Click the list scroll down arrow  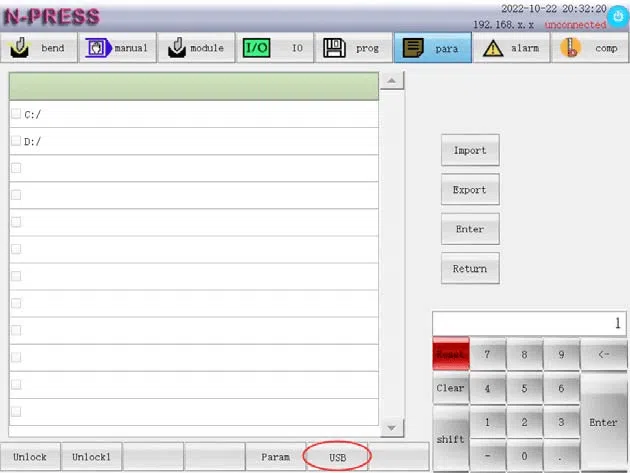(392, 428)
